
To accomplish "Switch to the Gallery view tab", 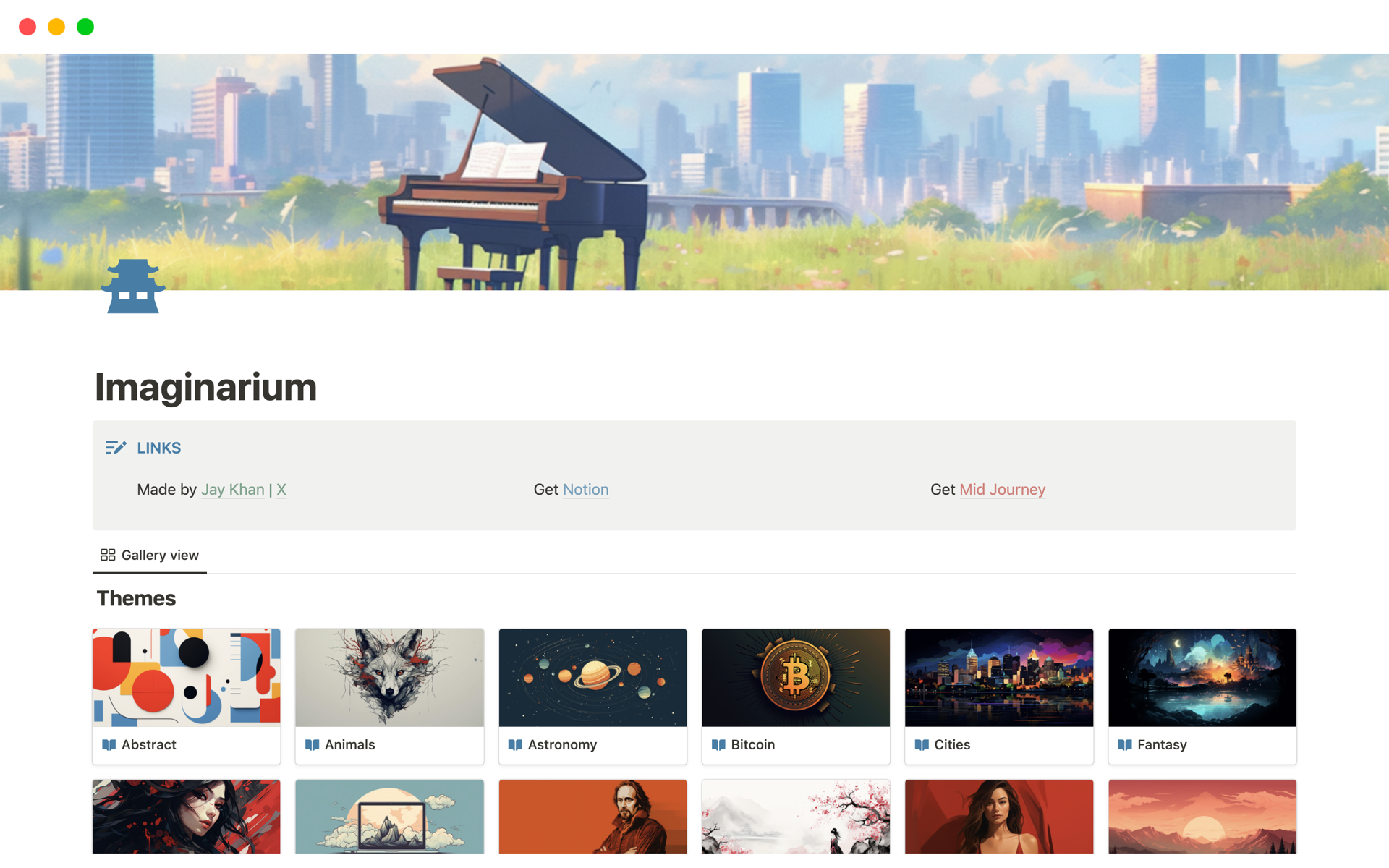I will (x=150, y=555).
